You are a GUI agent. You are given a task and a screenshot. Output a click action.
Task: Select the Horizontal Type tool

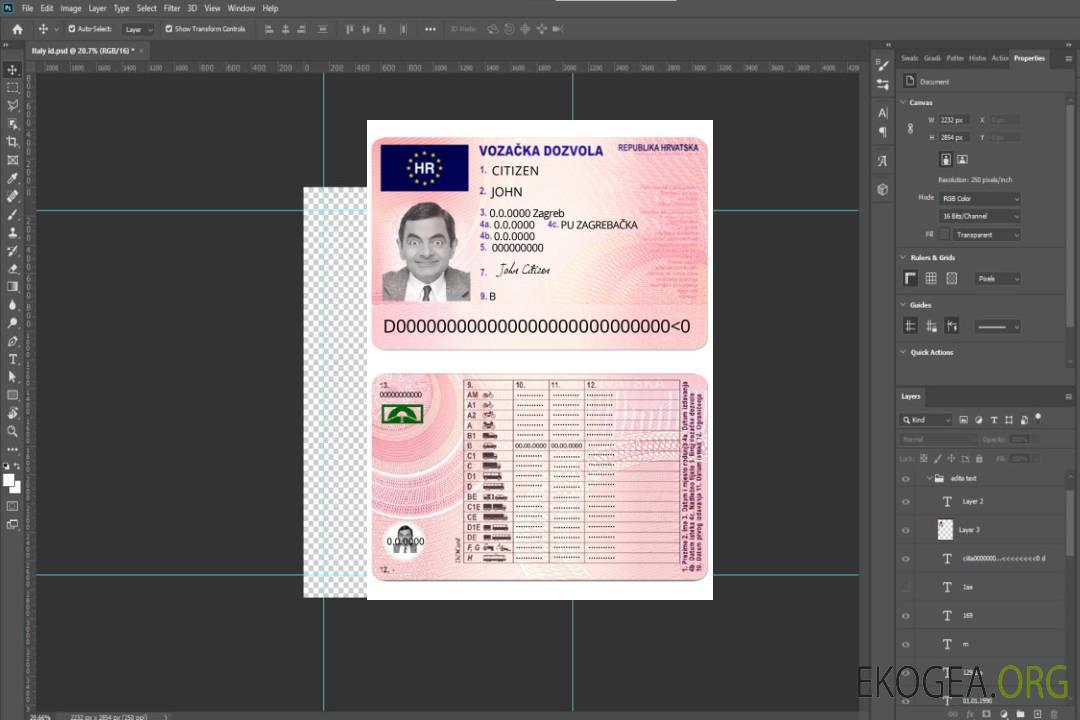click(12, 359)
